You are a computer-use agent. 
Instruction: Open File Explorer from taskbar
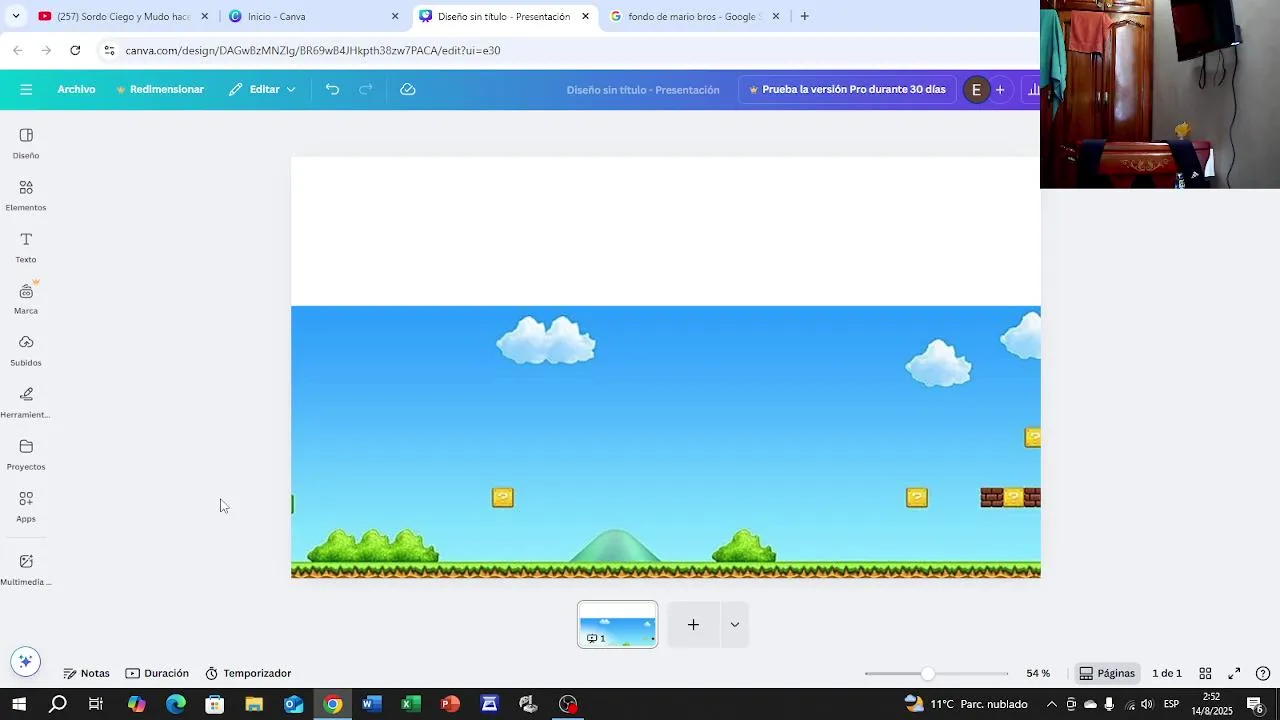point(254,704)
